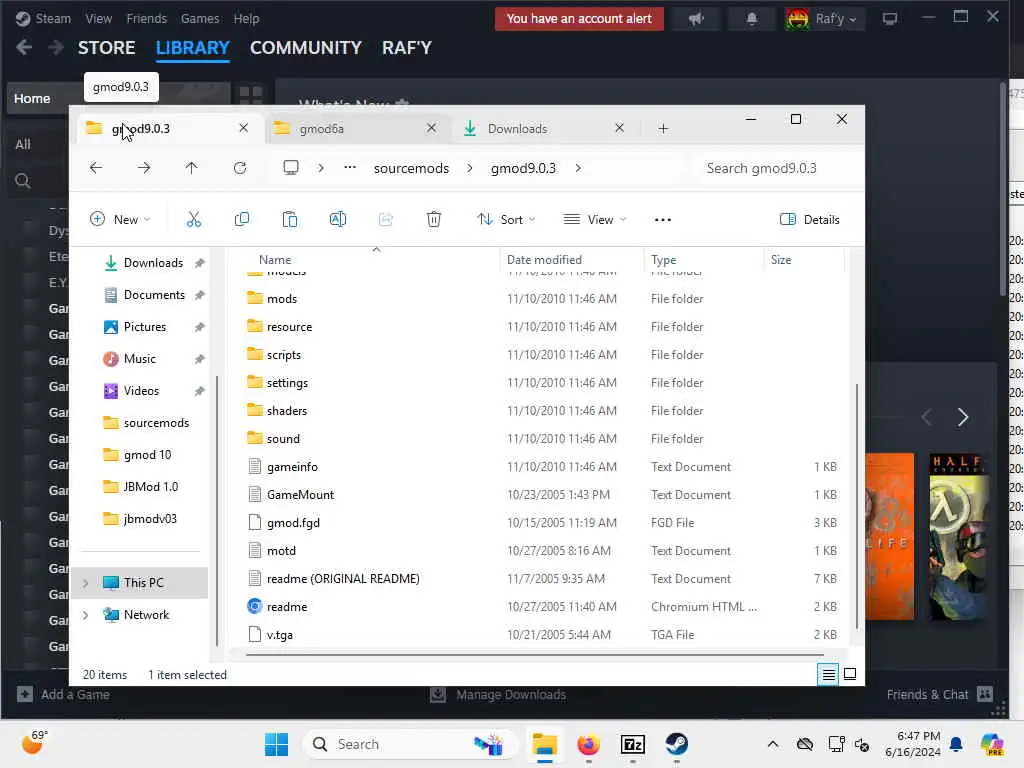Image resolution: width=1024 pixels, height=768 pixels.
Task: Select the gameinfo text document
Action: click(292, 467)
